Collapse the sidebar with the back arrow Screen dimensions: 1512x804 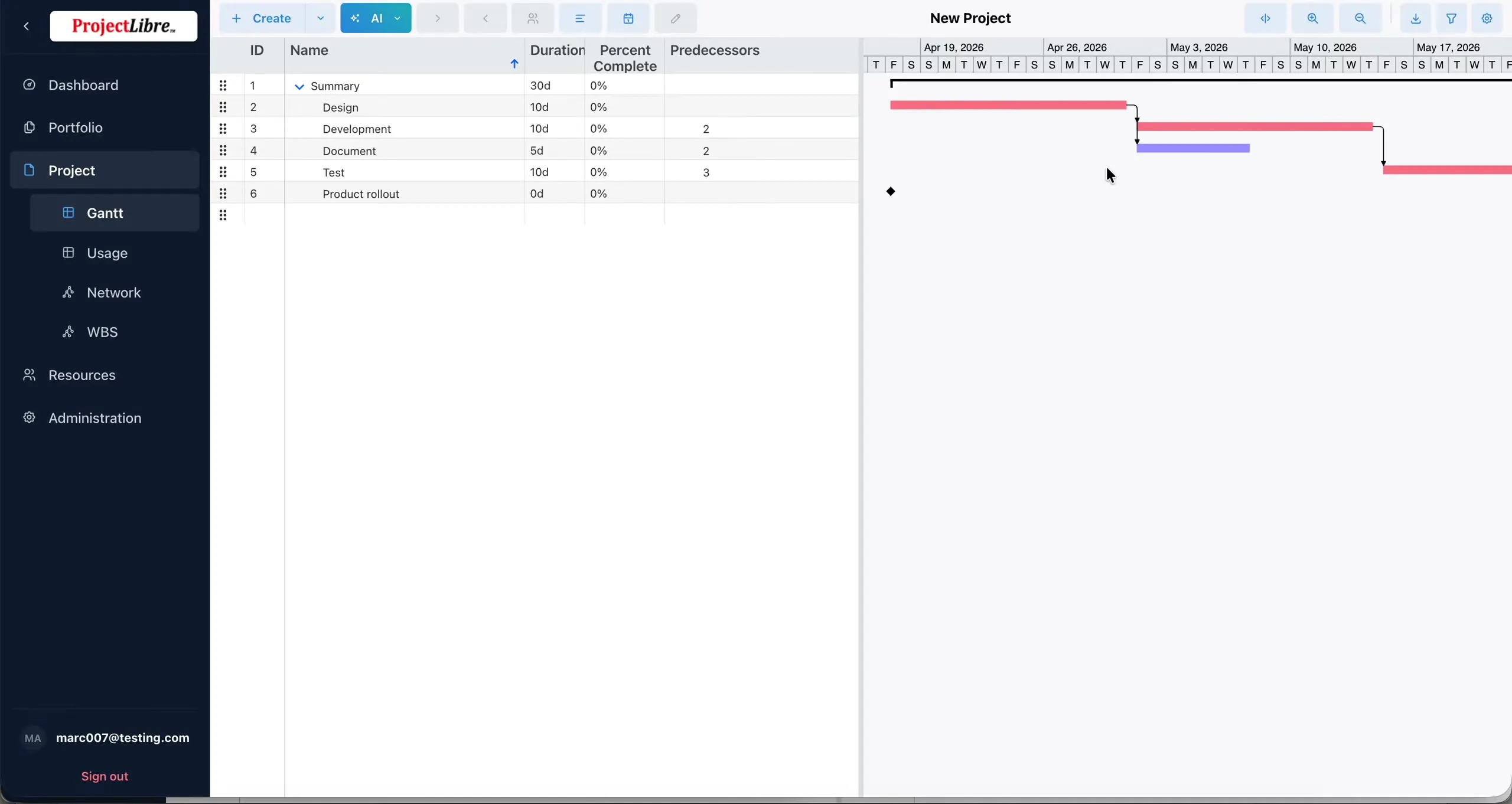[27, 26]
